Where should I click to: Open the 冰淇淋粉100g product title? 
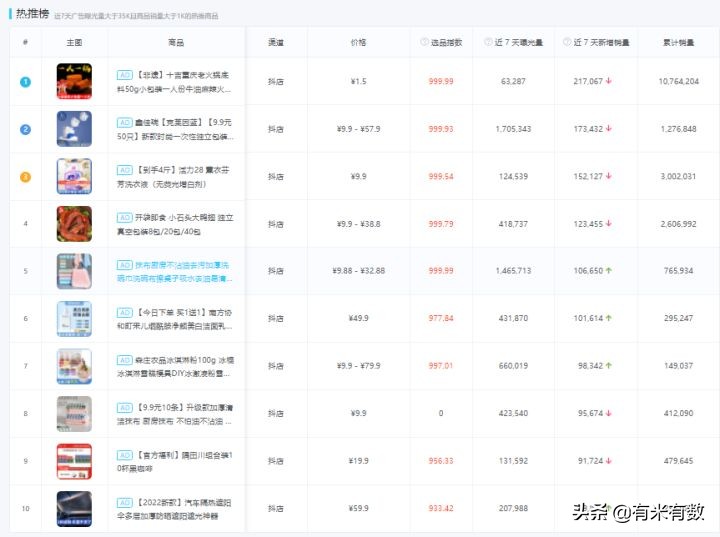[175, 367]
